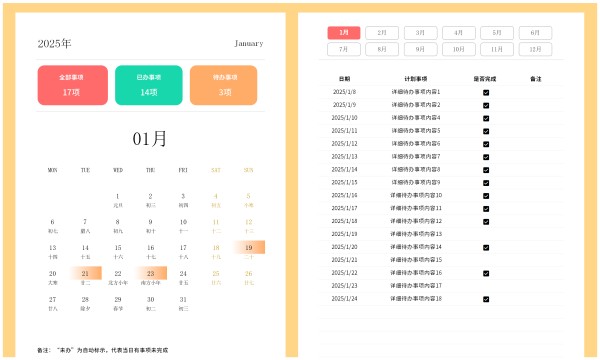
Task: Switch to the 2月 month button
Action: (x=382, y=33)
